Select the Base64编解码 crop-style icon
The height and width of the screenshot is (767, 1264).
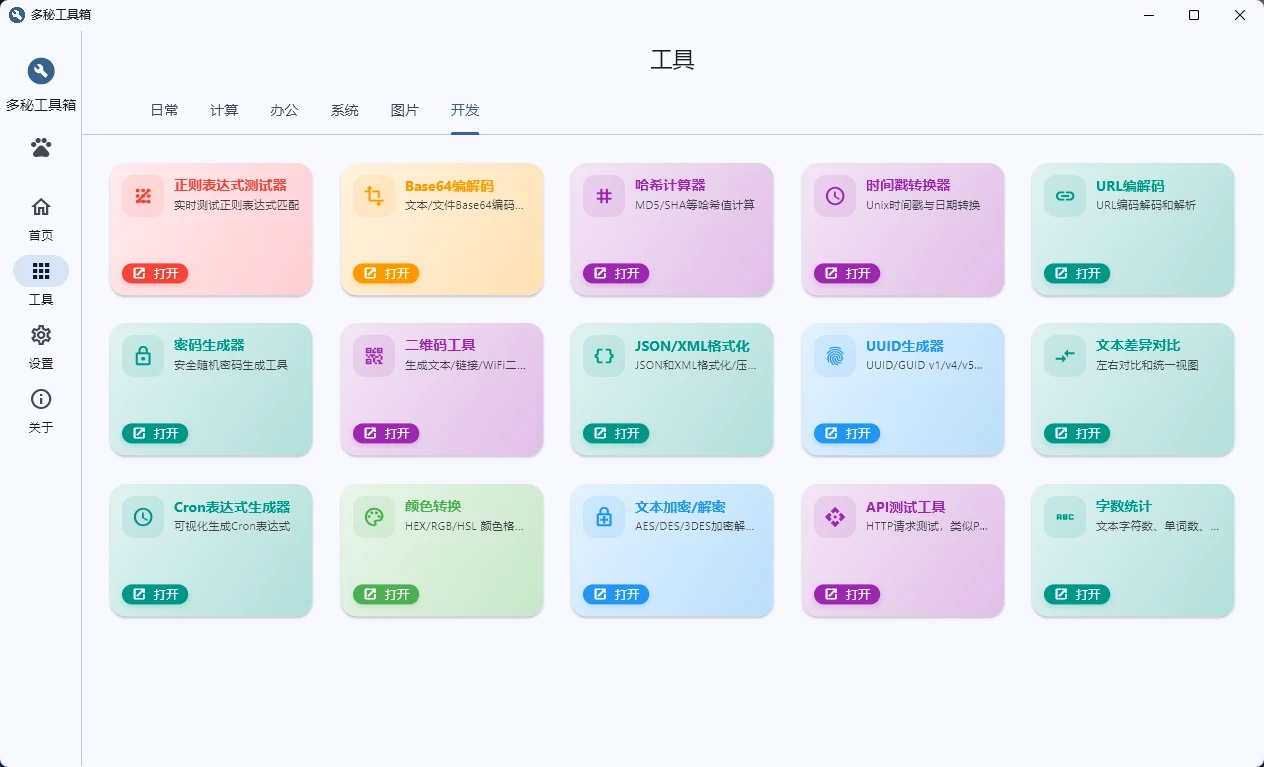pos(374,196)
